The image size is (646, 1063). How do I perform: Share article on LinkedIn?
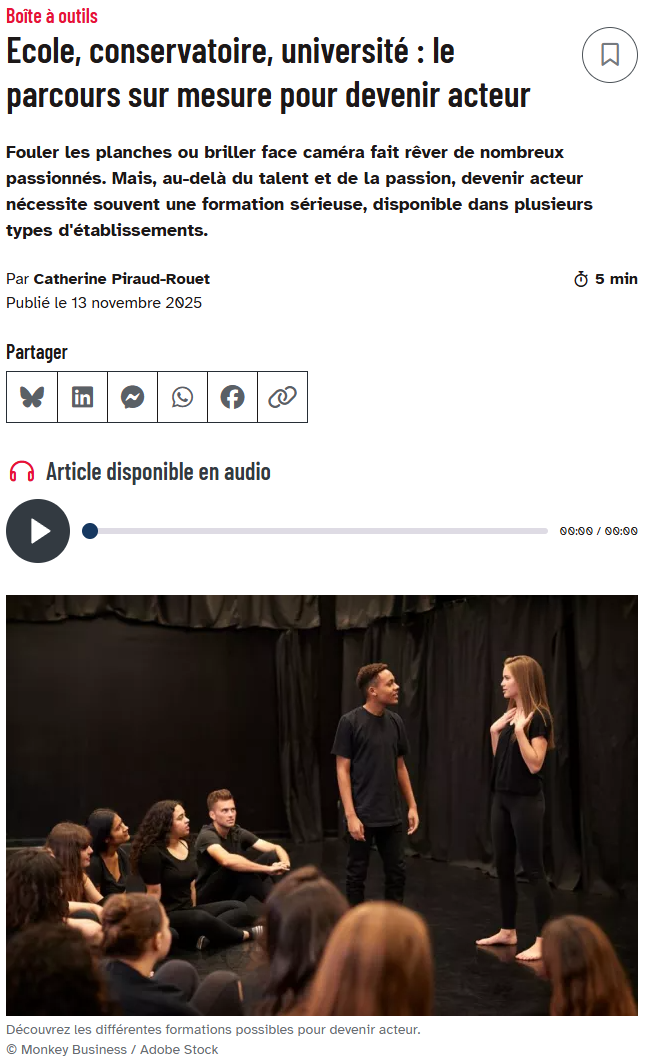coord(82,397)
